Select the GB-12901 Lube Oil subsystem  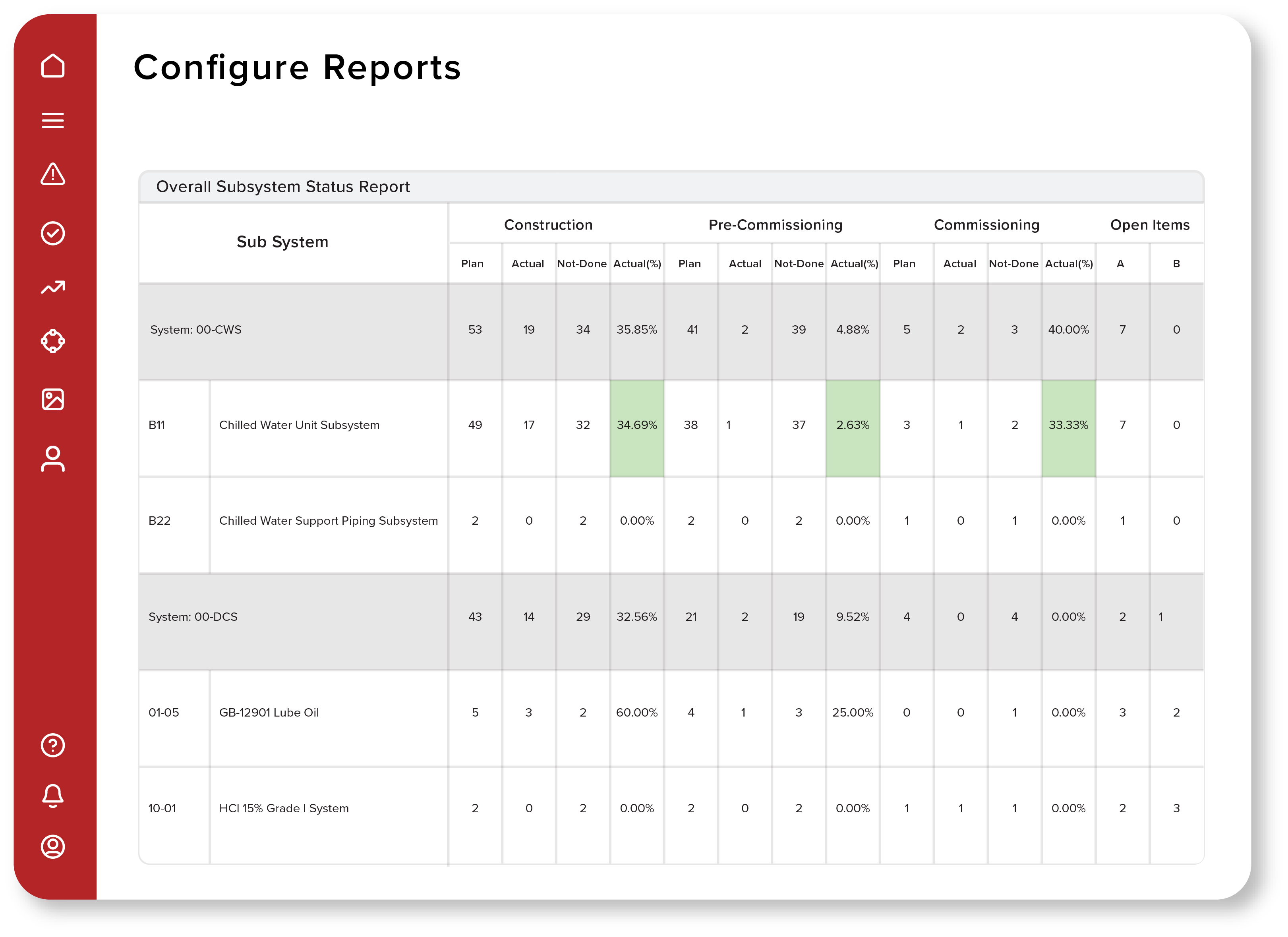coord(270,712)
